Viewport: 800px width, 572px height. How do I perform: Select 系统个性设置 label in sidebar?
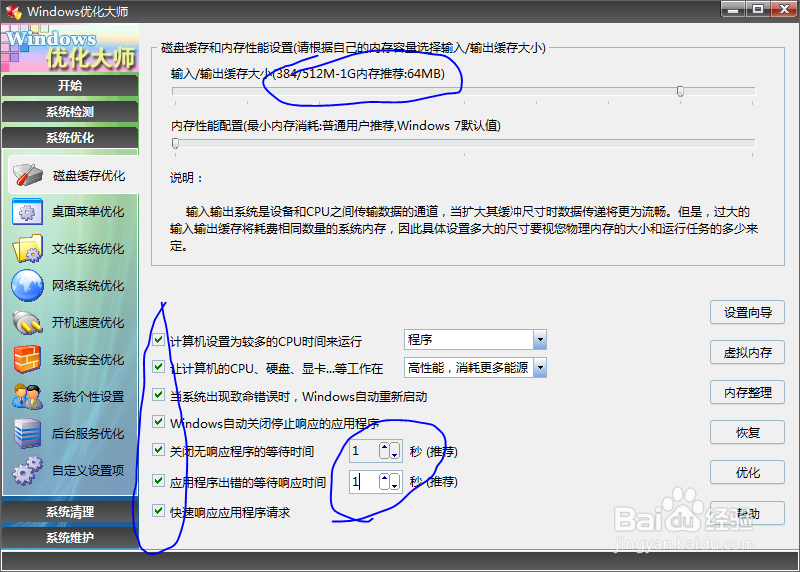pos(88,396)
